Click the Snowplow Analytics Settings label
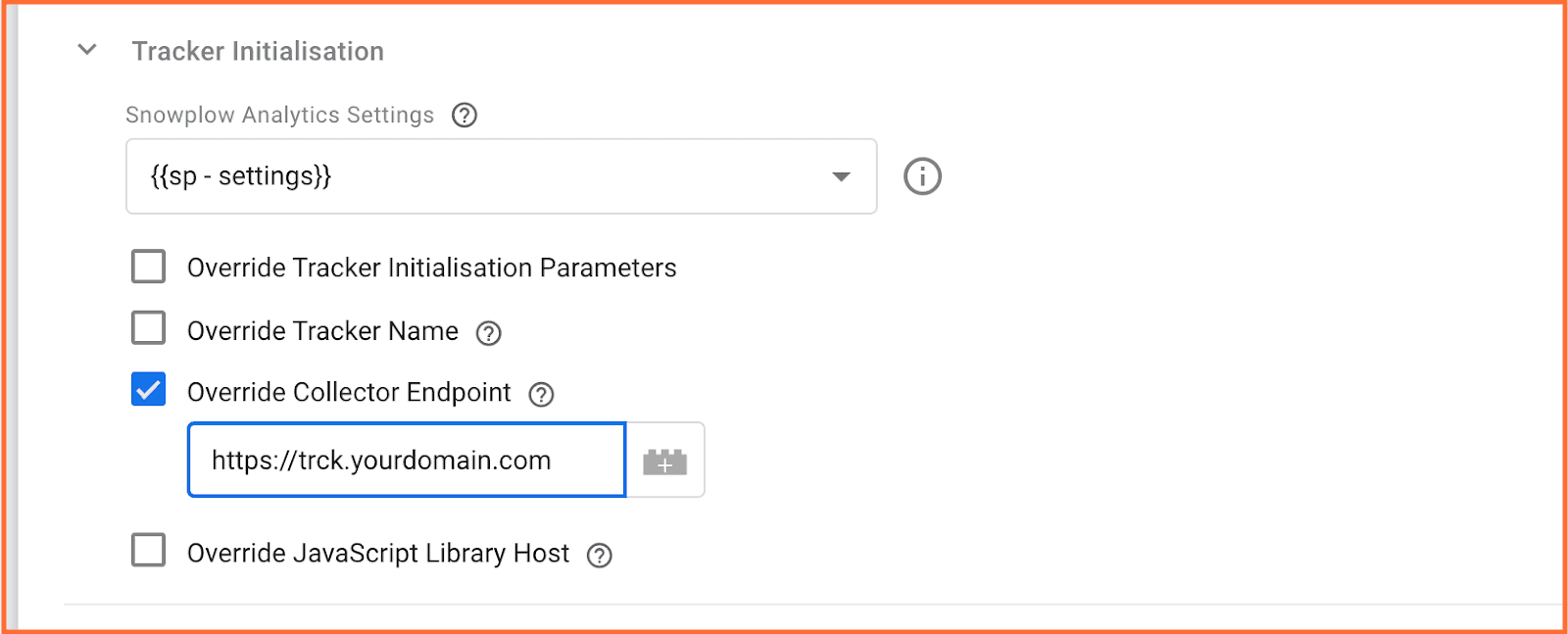The height and width of the screenshot is (634, 1568). click(x=279, y=115)
